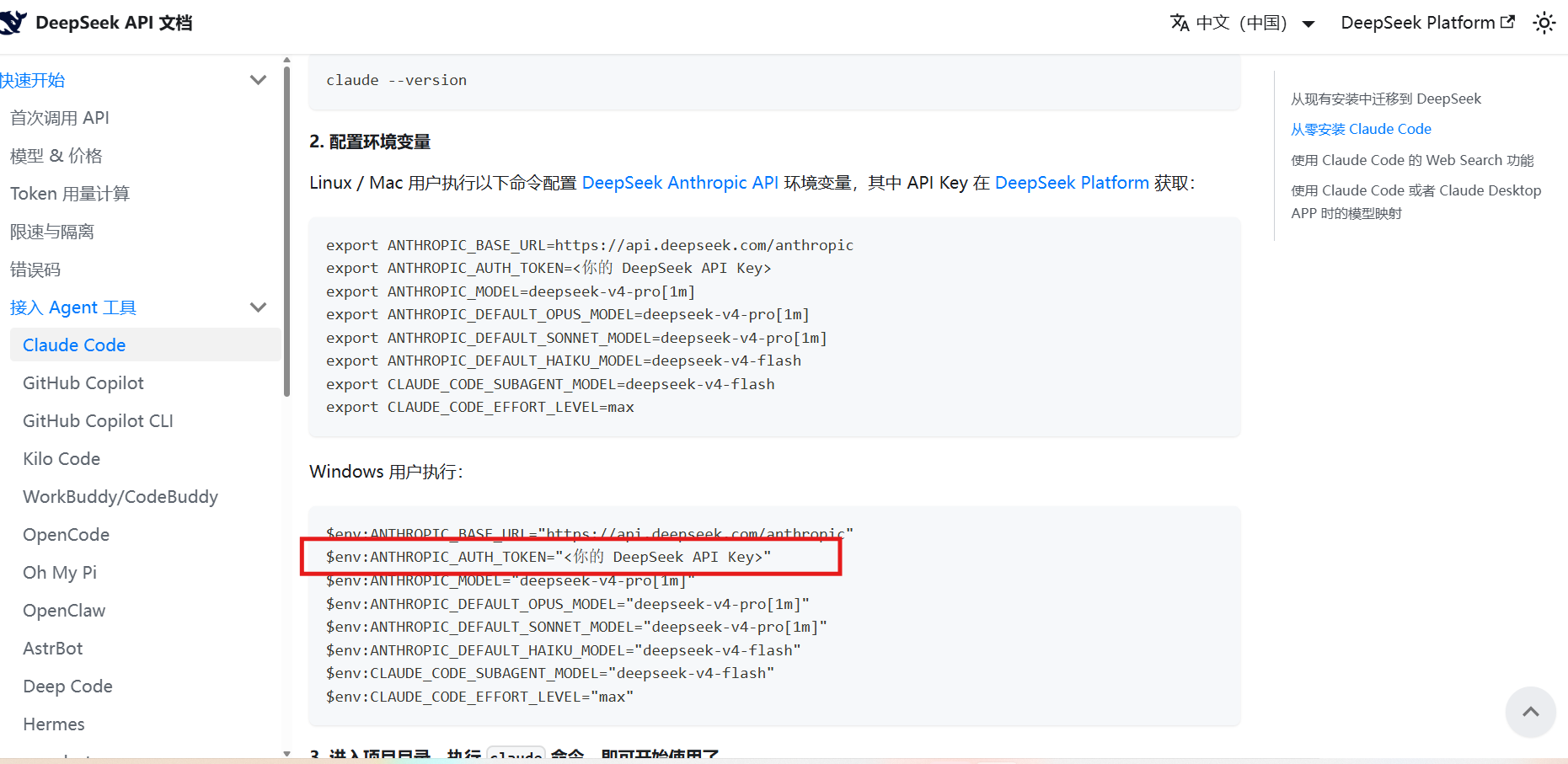Click $env:ANTHROPIC_DEFAULT_HAIKU_MODEL line

coord(564,650)
